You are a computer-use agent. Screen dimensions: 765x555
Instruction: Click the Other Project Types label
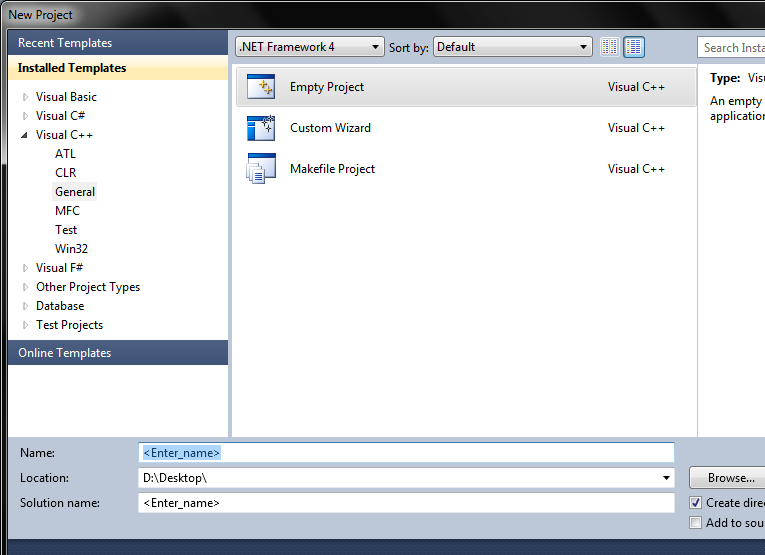[88, 287]
